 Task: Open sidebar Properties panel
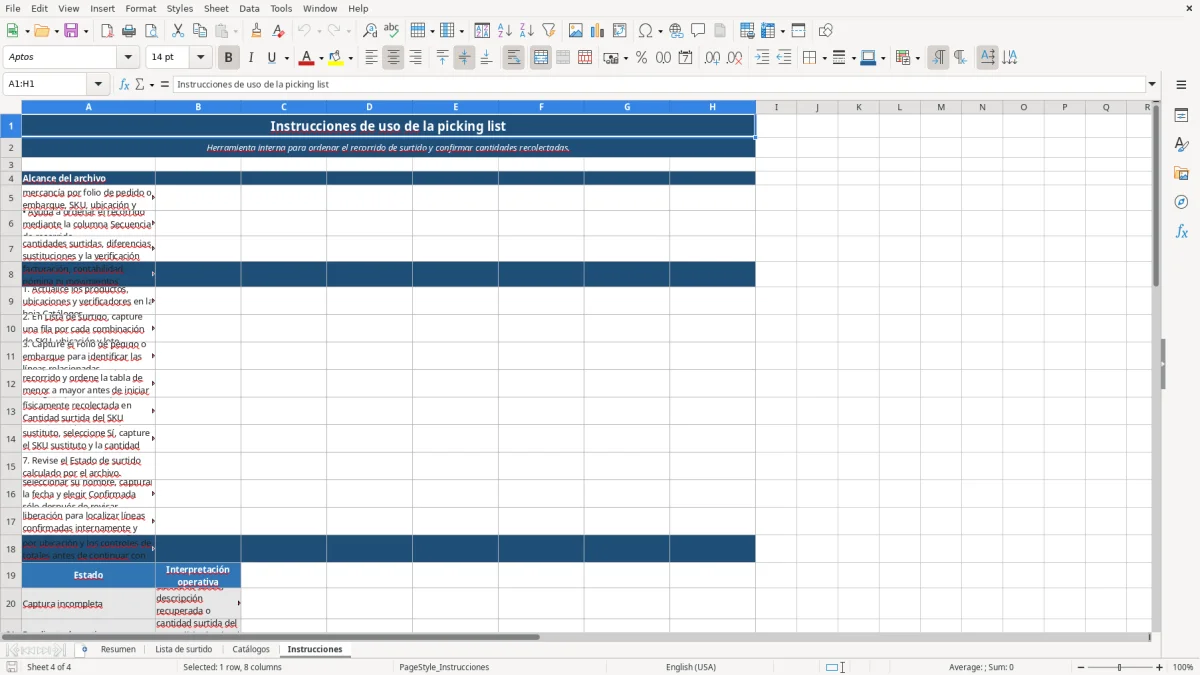(1181, 115)
